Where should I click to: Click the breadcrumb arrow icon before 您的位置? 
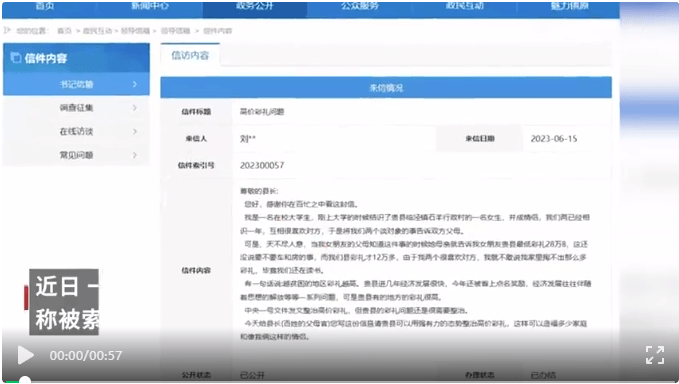pos(7,30)
